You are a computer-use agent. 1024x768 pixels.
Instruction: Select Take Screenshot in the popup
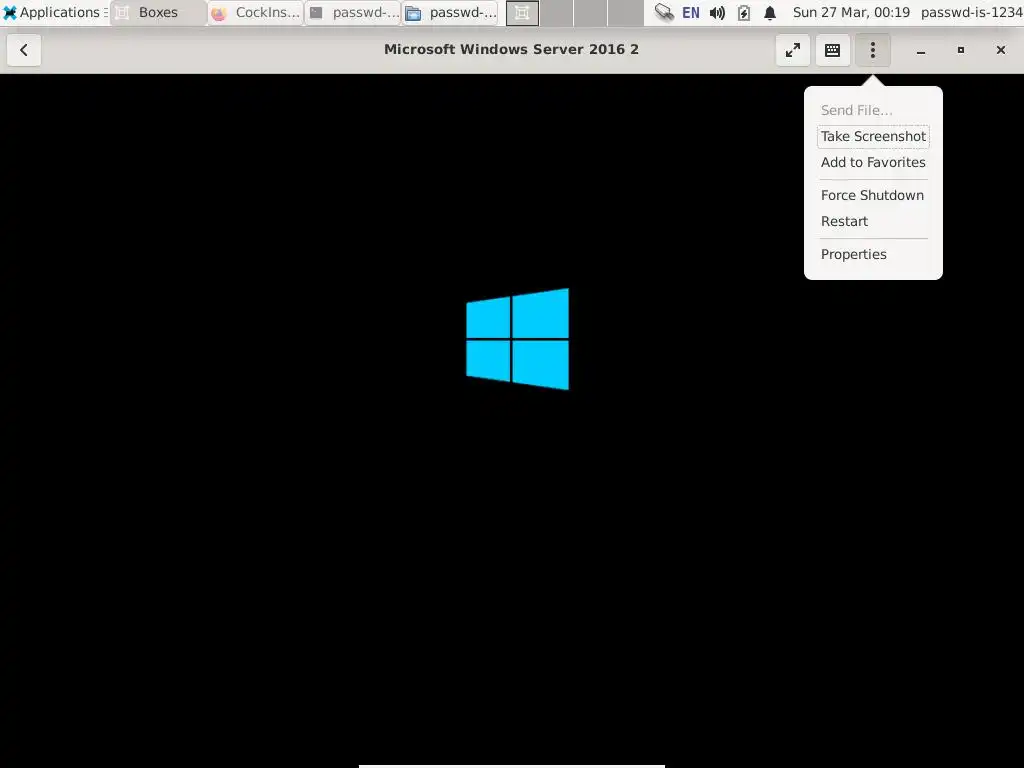pos(873,136)
